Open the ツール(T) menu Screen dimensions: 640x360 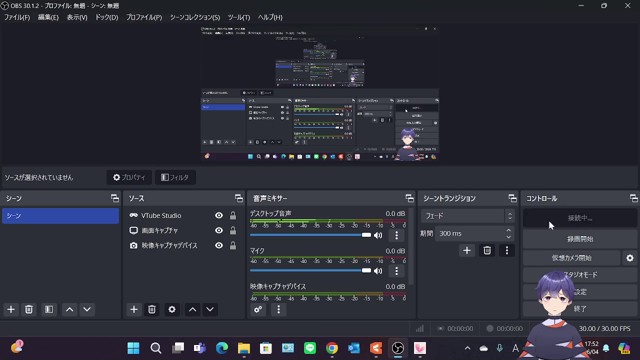[239, 17]
